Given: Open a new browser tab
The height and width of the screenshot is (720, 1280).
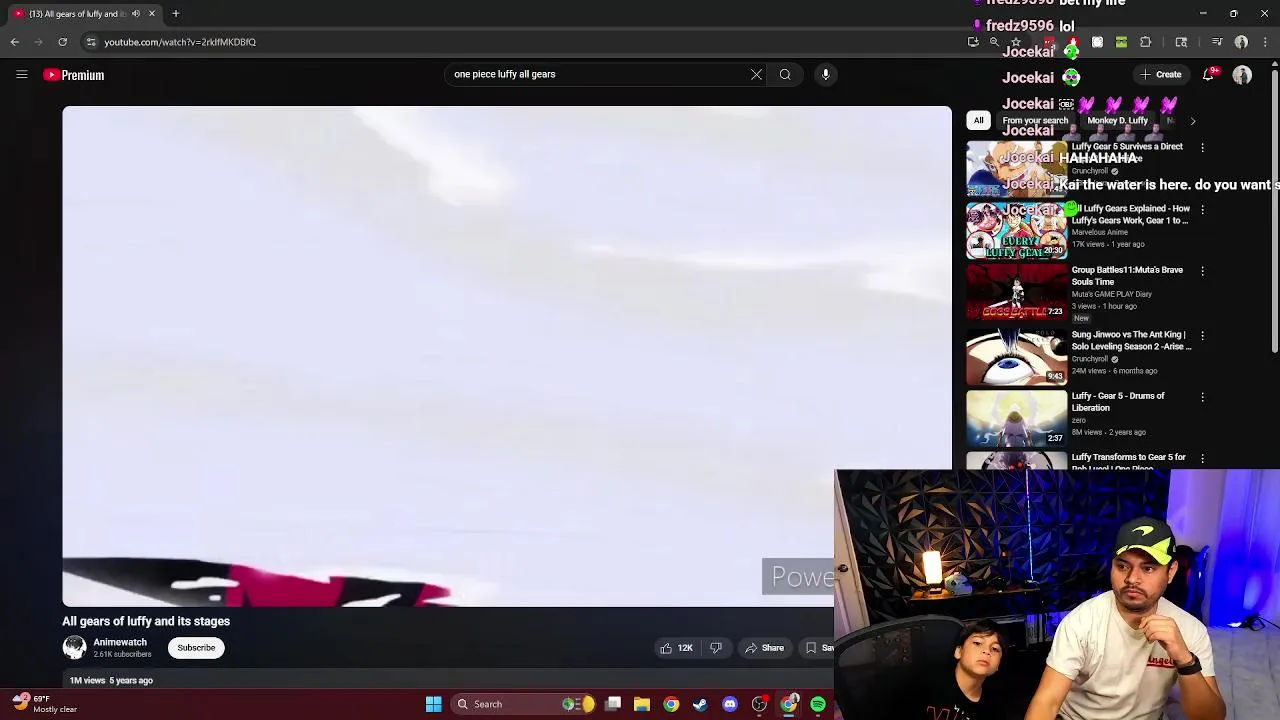Looking at the screenshot, I should [x=175, y=14].
